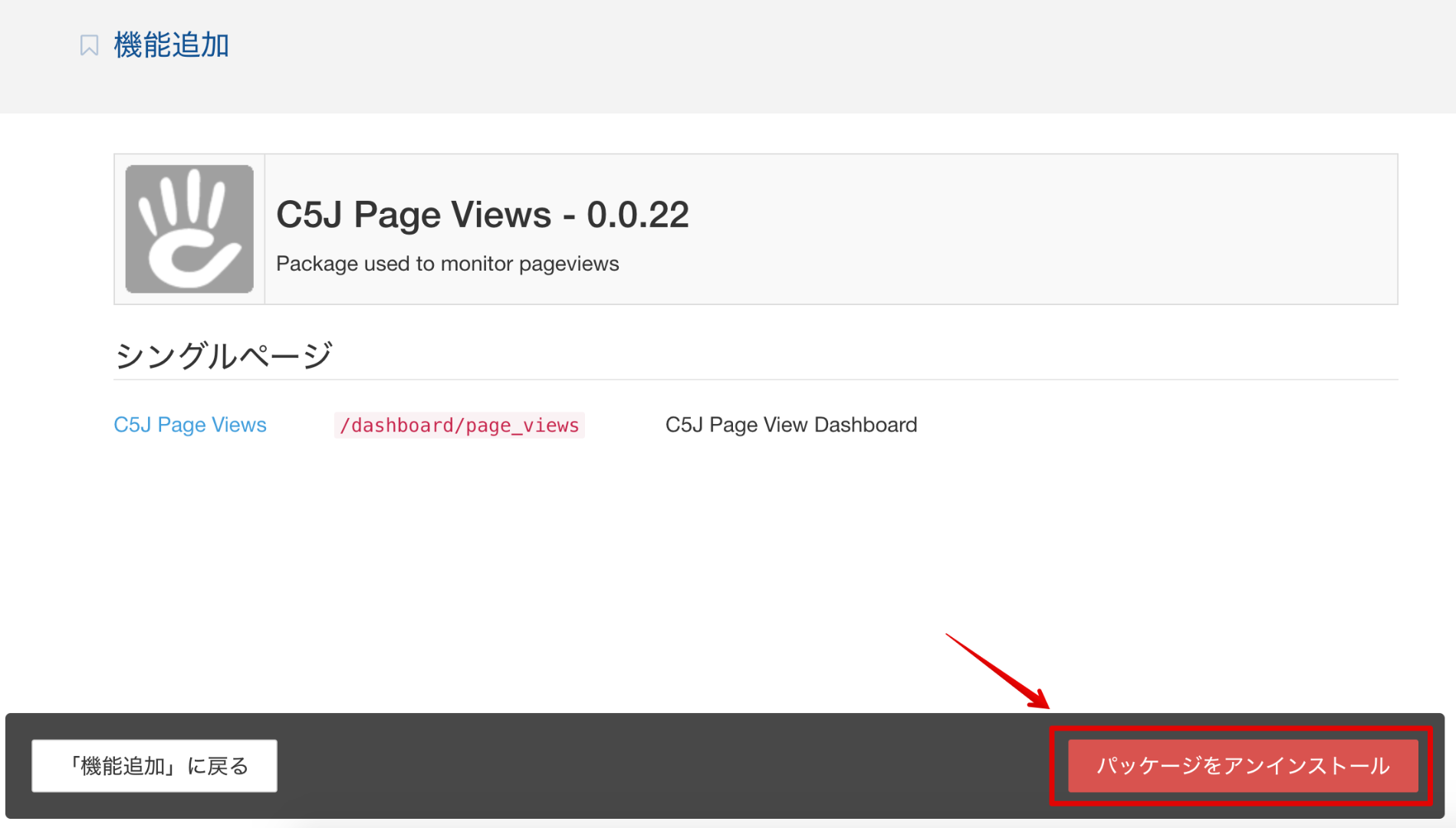Viewport: 1456px width, 828px height.
Task: Select the /dashboard/page_views path code
Action: point(459,426)
